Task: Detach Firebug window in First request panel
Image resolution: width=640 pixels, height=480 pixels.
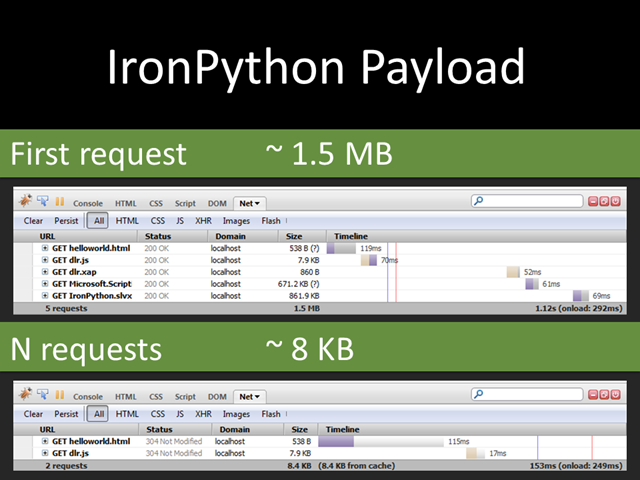Action: [x=604, y=201]
